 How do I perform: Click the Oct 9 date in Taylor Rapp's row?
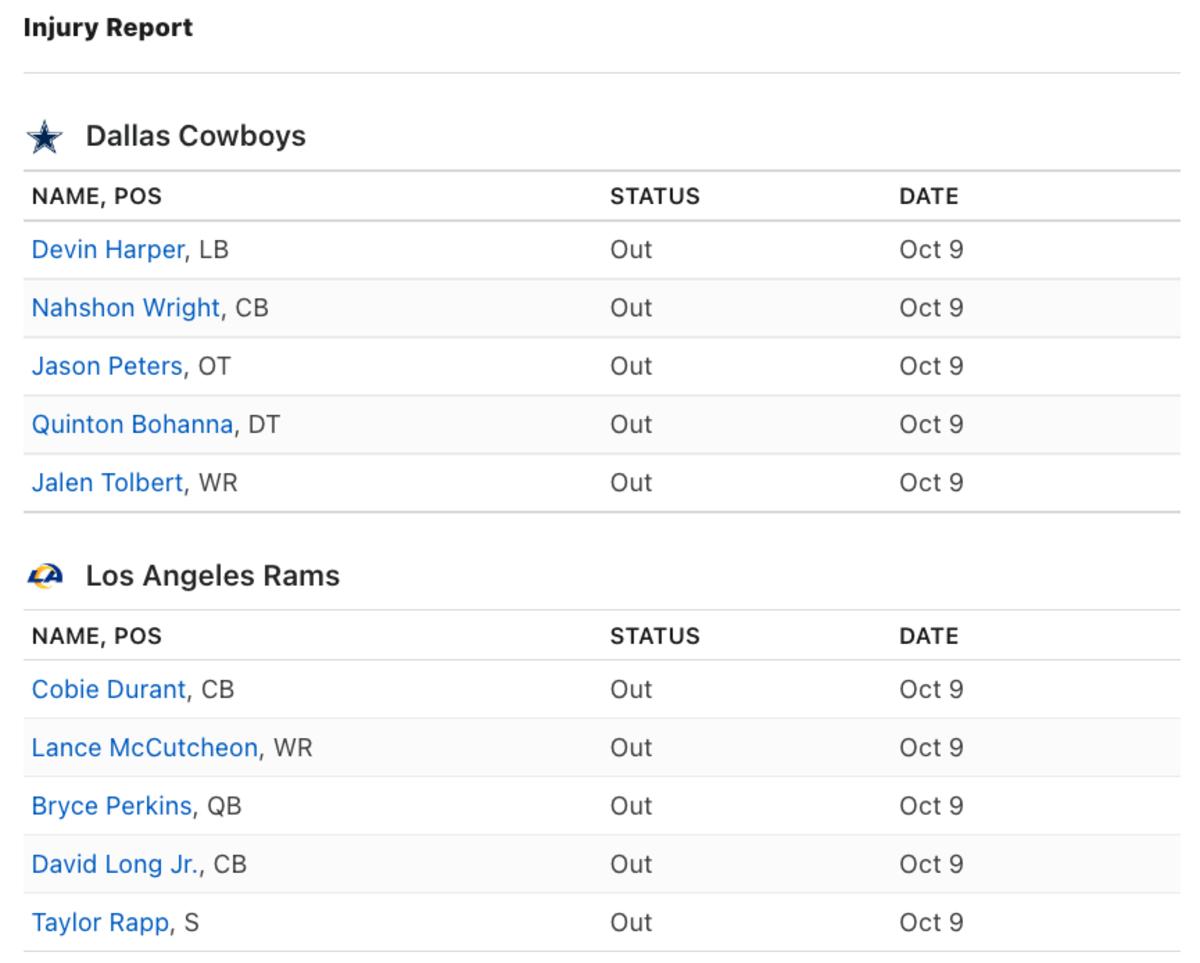[931, 922]
